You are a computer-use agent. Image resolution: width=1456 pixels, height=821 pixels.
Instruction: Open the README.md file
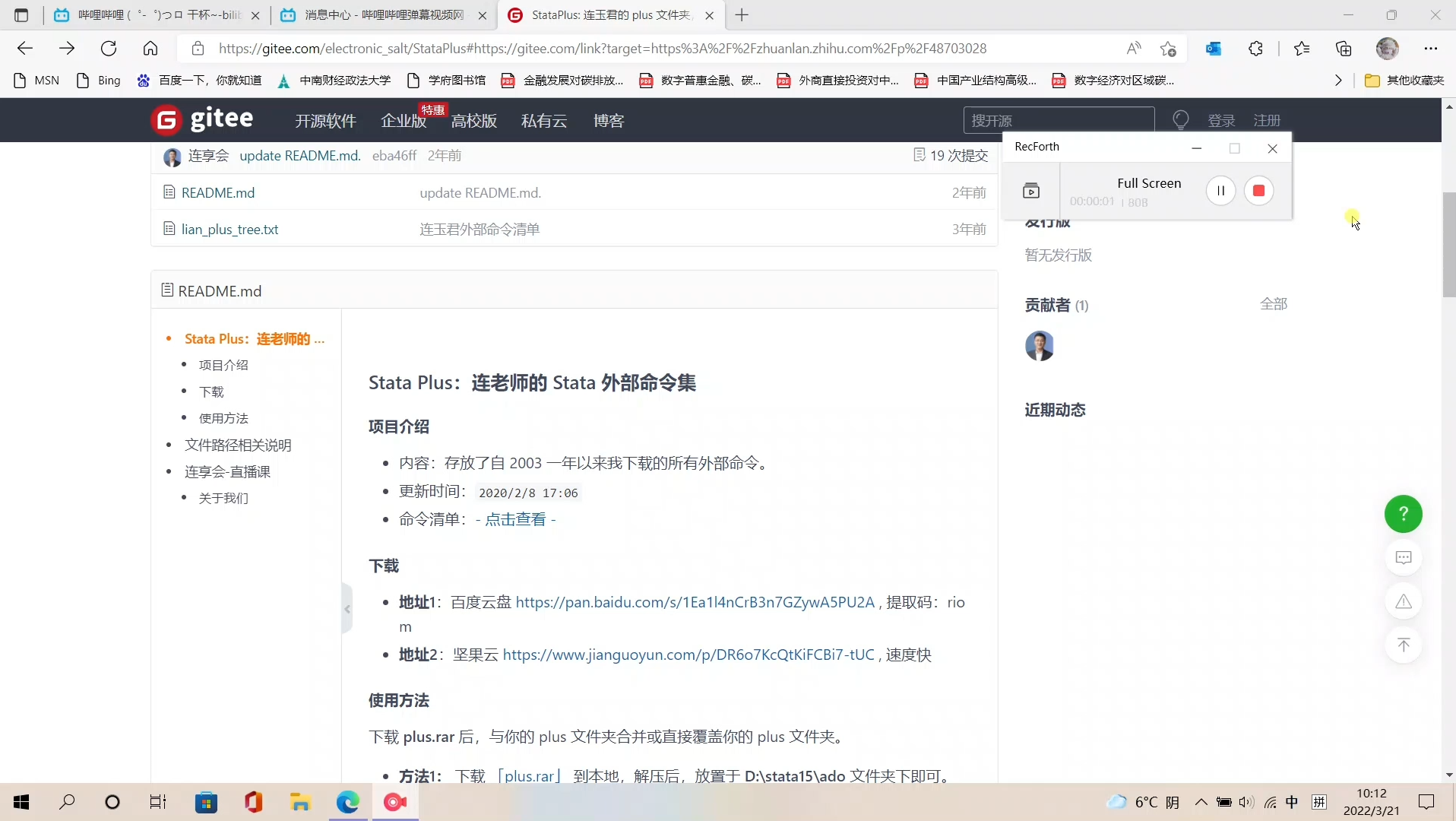pyautogui.click(x=218, y=193)
